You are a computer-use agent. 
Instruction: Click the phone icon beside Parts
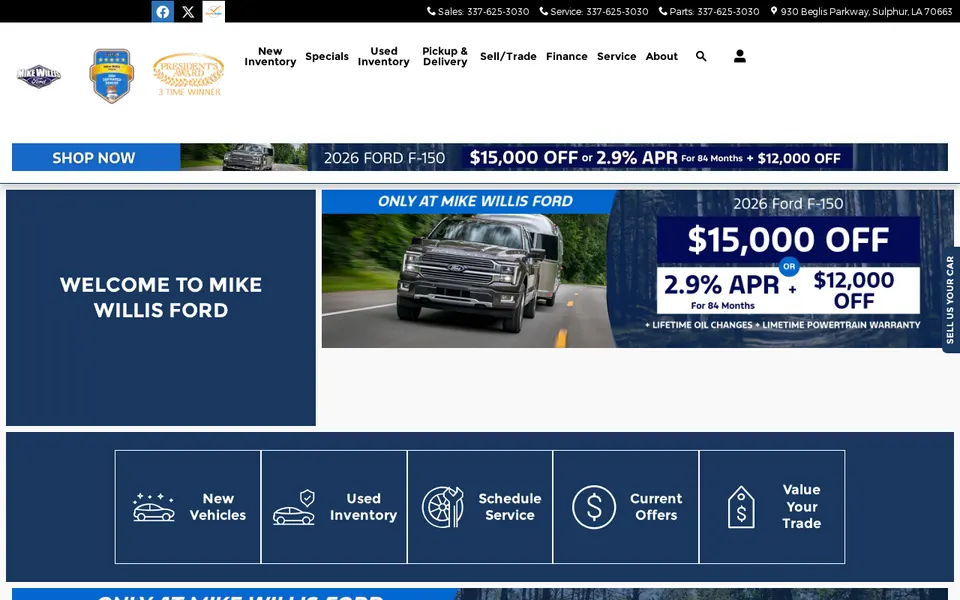662,11
